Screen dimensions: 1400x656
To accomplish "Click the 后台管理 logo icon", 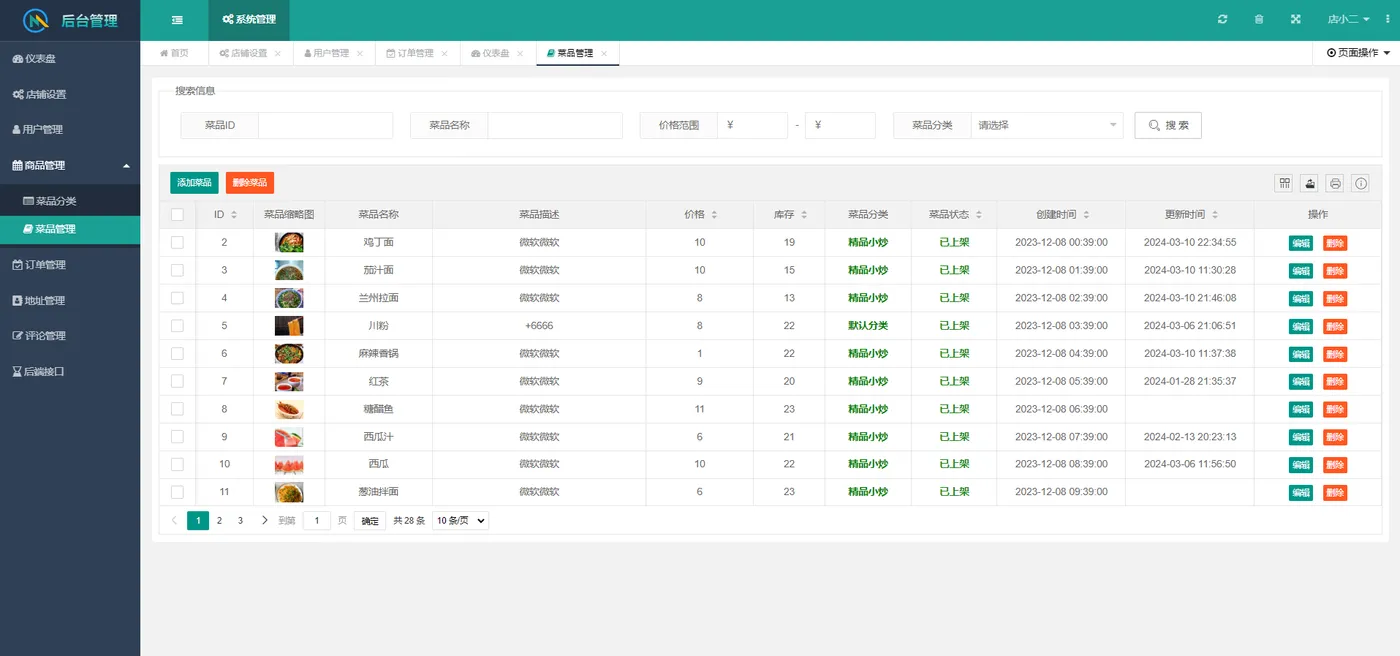I will 37,20.
